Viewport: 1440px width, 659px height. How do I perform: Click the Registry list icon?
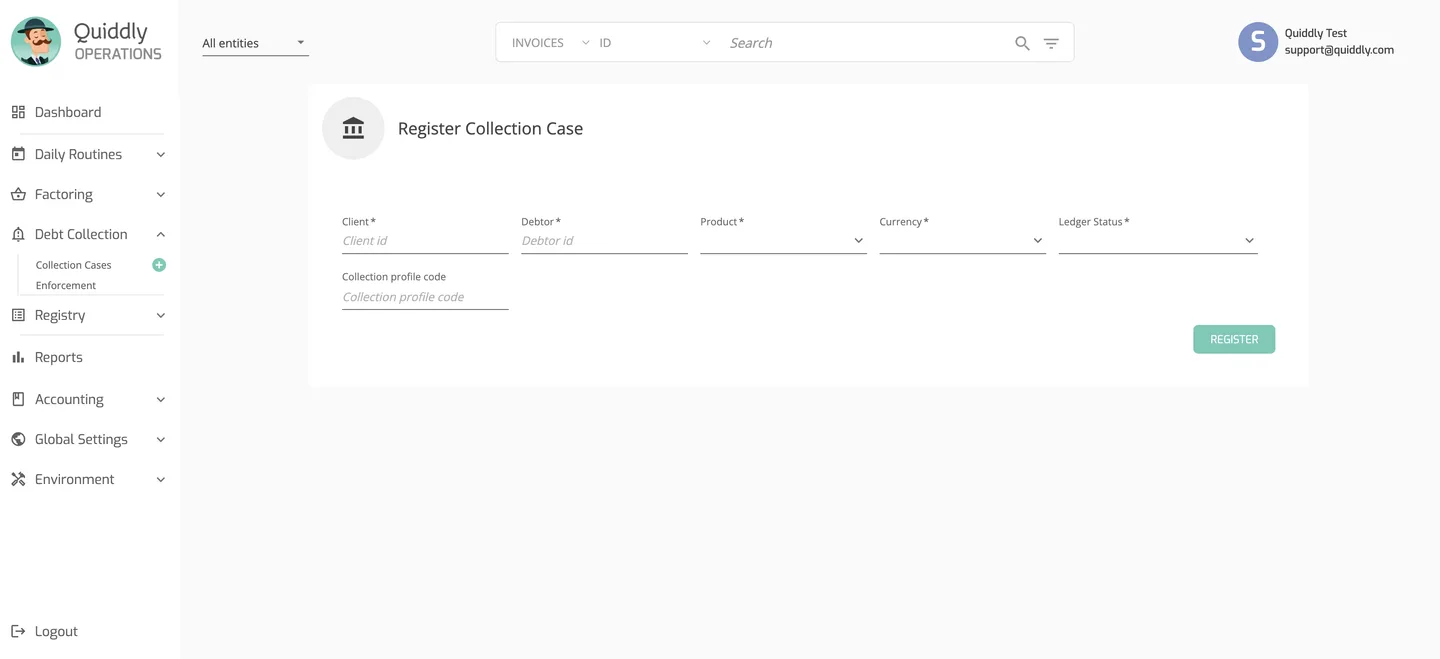pyautogui.click(x=18, y=315)
